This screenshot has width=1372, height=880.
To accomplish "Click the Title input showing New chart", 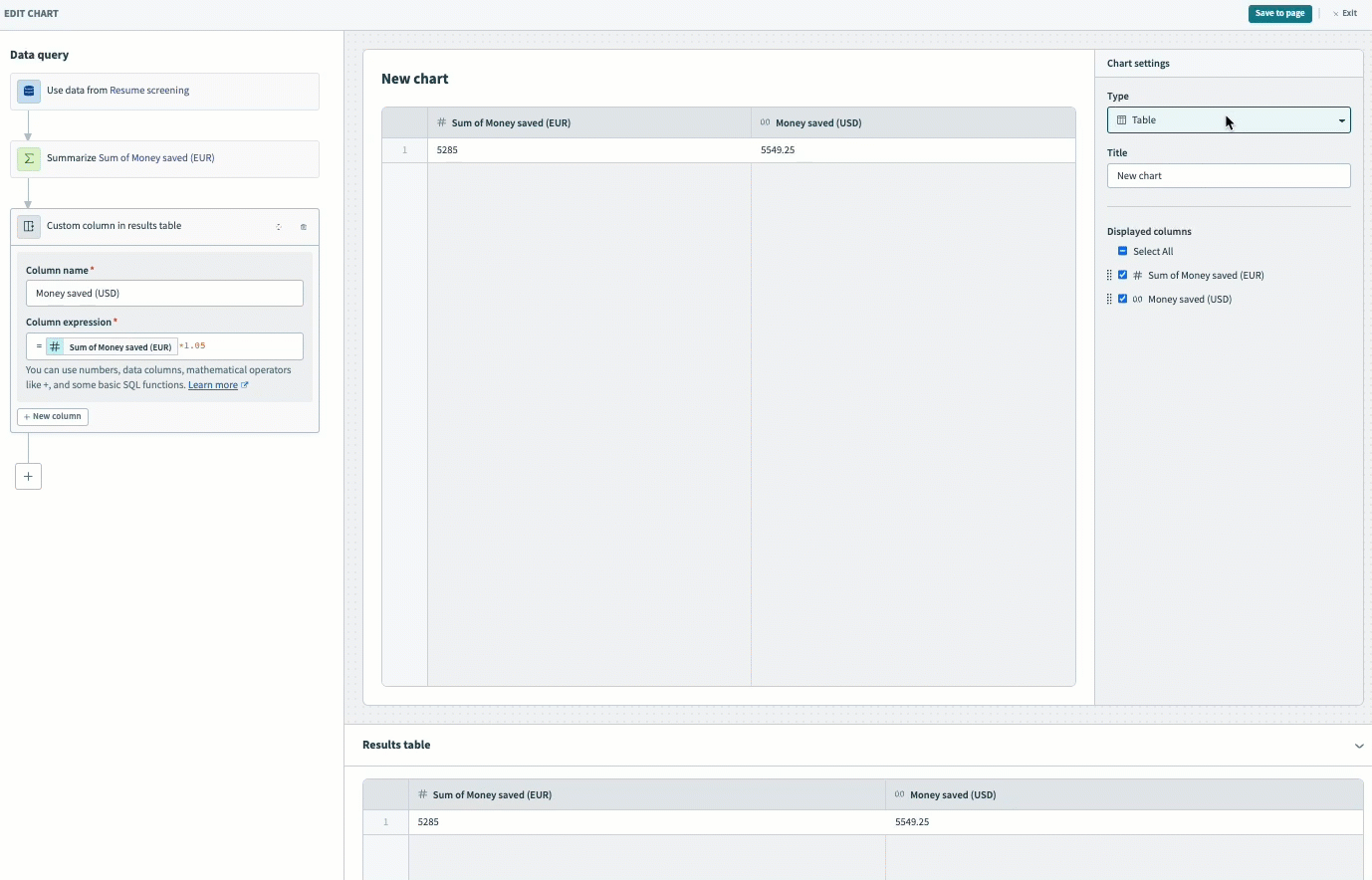I will coord(1229,175).
